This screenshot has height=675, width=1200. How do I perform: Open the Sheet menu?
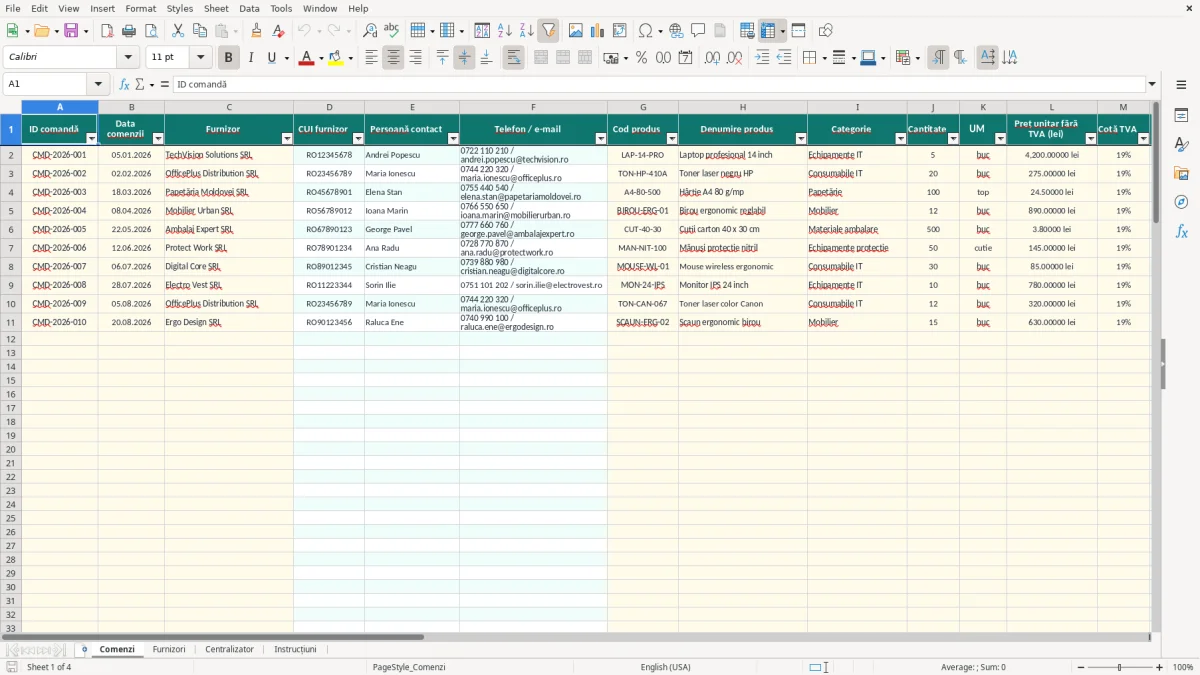click(x=216, y=8)
